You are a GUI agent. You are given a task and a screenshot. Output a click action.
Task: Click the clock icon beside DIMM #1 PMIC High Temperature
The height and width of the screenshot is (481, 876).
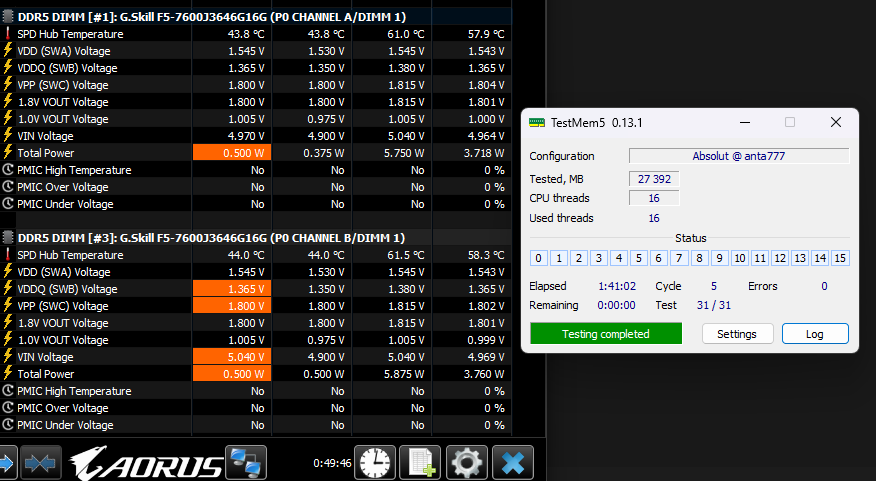pos(8,169)
